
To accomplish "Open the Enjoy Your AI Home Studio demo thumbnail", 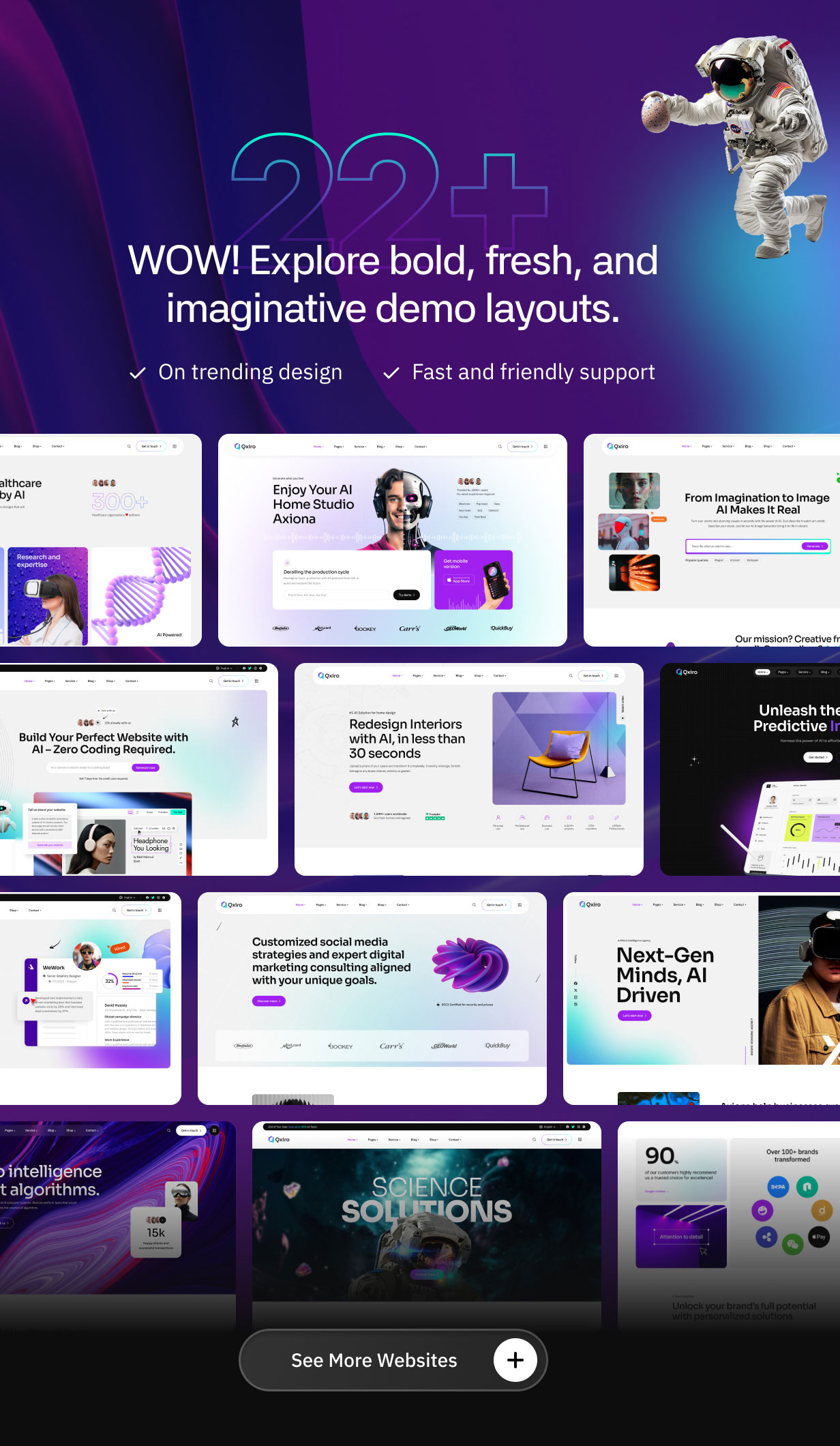I will [x=393, y=540].
